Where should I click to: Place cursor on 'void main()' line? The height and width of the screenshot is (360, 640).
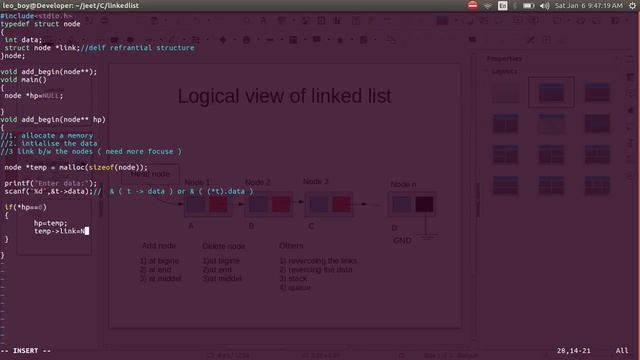coord(23,80)
